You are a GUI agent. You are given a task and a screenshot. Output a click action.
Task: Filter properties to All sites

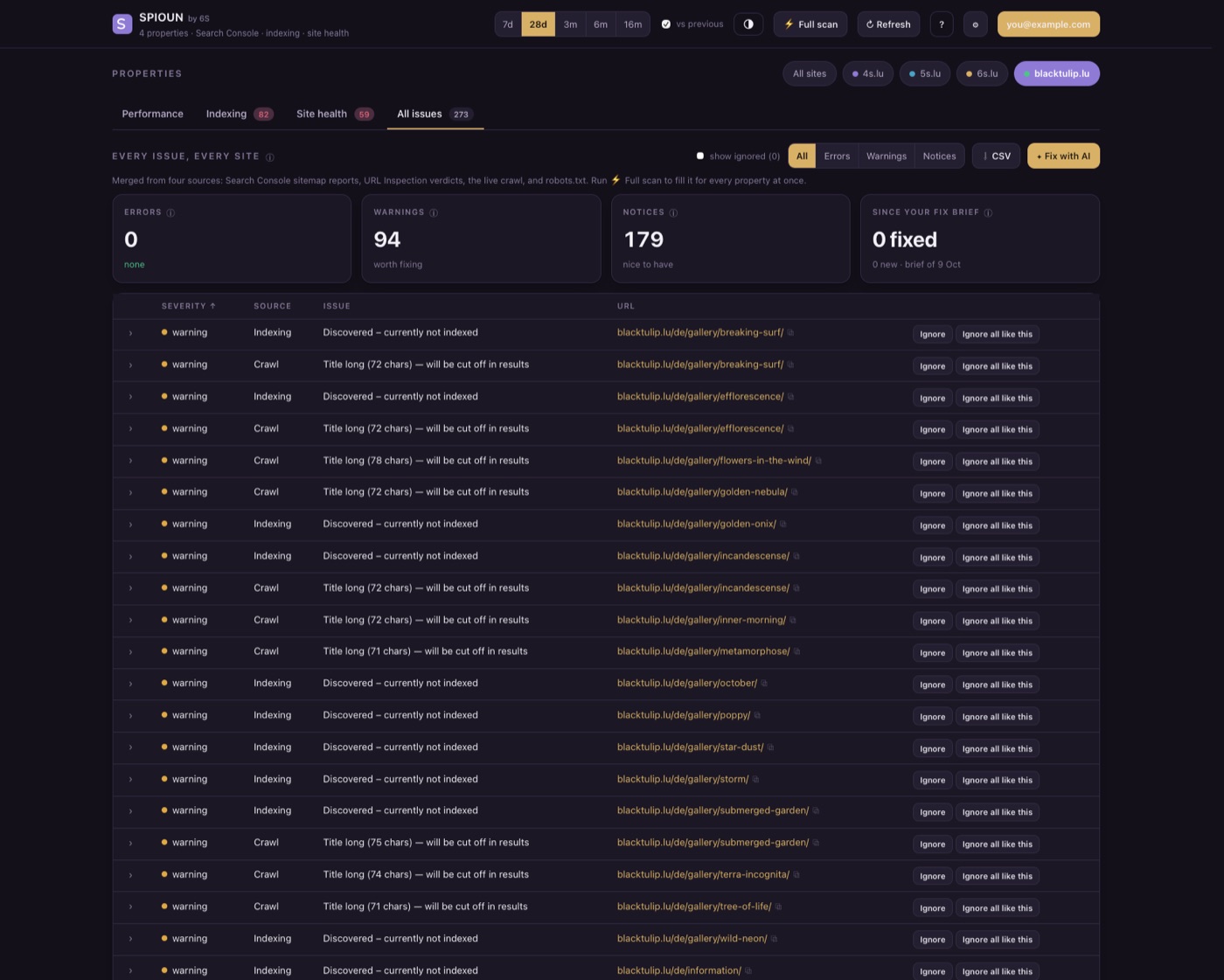pyautogui.click(x=810, y=73)
